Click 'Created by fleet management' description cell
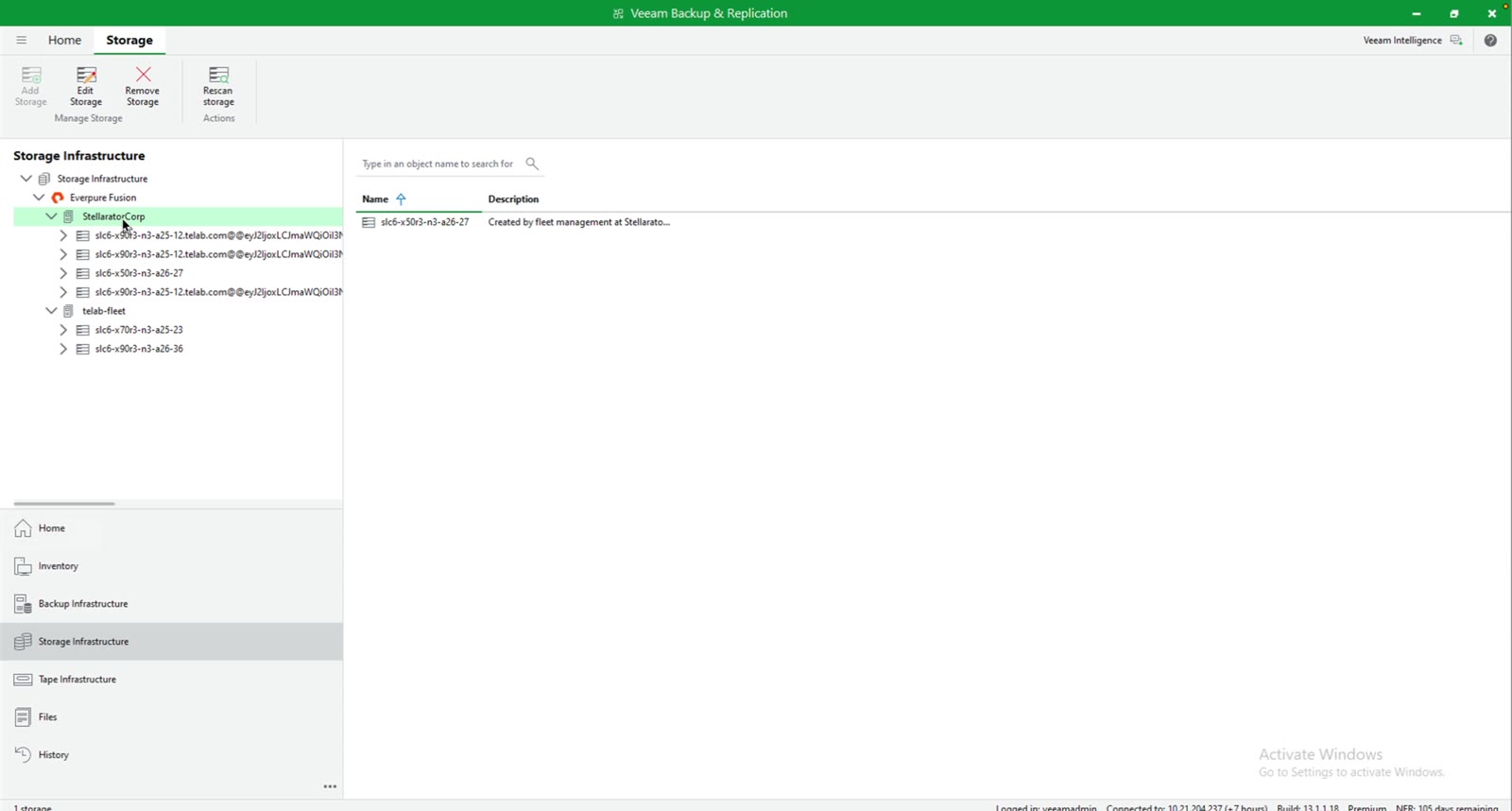This screenshot has height=811, width=1512. (x=578, y=222)
